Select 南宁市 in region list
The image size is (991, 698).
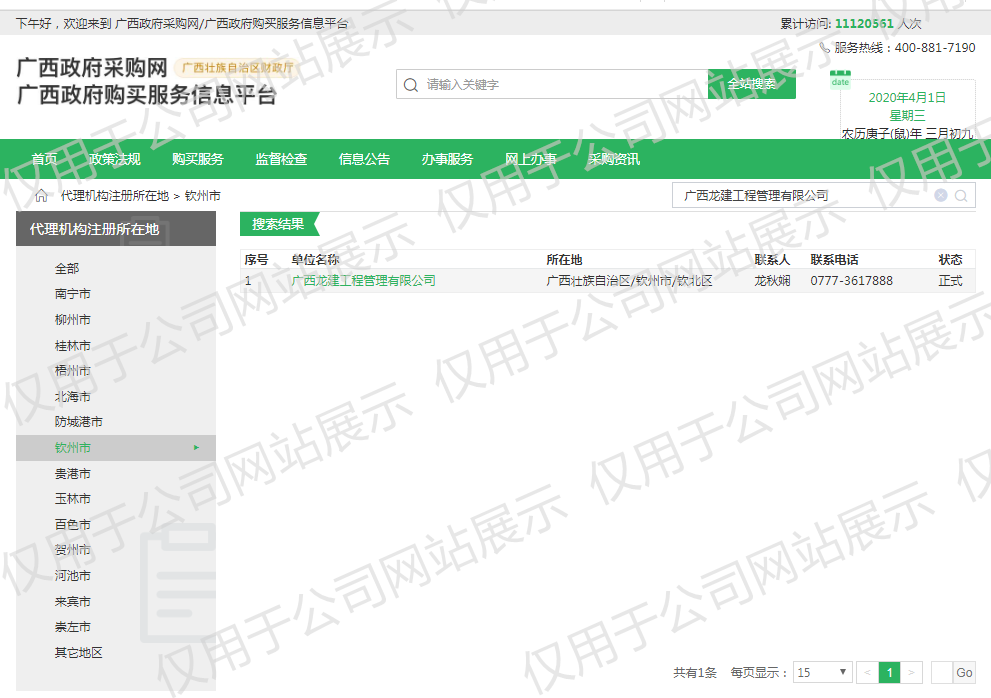coord(73,294)
